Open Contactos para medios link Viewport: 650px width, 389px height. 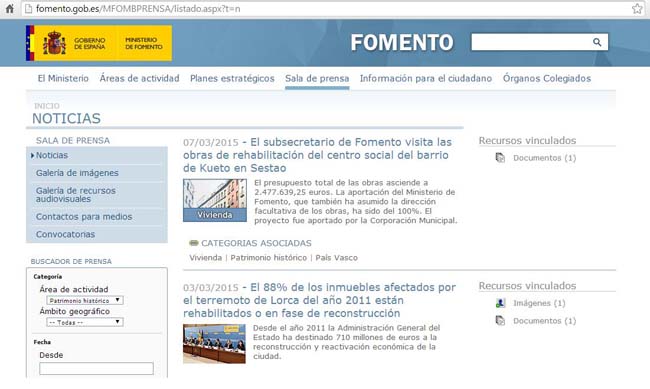(84, 216)
